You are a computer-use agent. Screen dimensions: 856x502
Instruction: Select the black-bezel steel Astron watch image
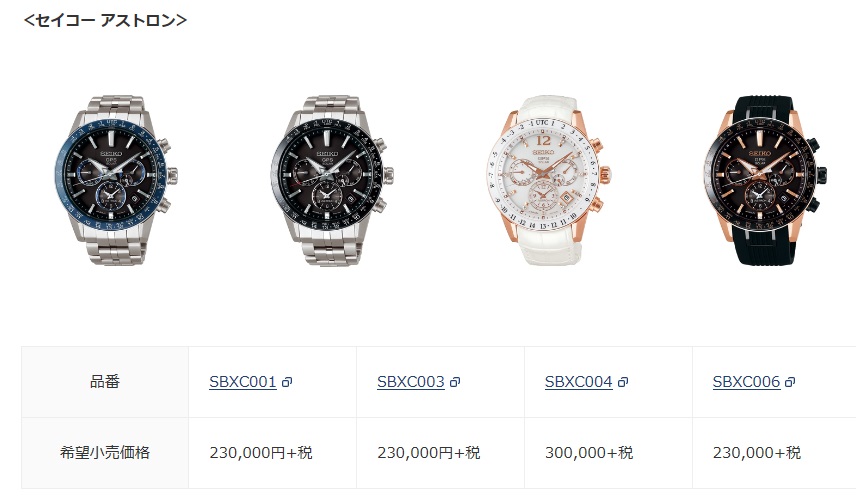(x=332, y=181)
